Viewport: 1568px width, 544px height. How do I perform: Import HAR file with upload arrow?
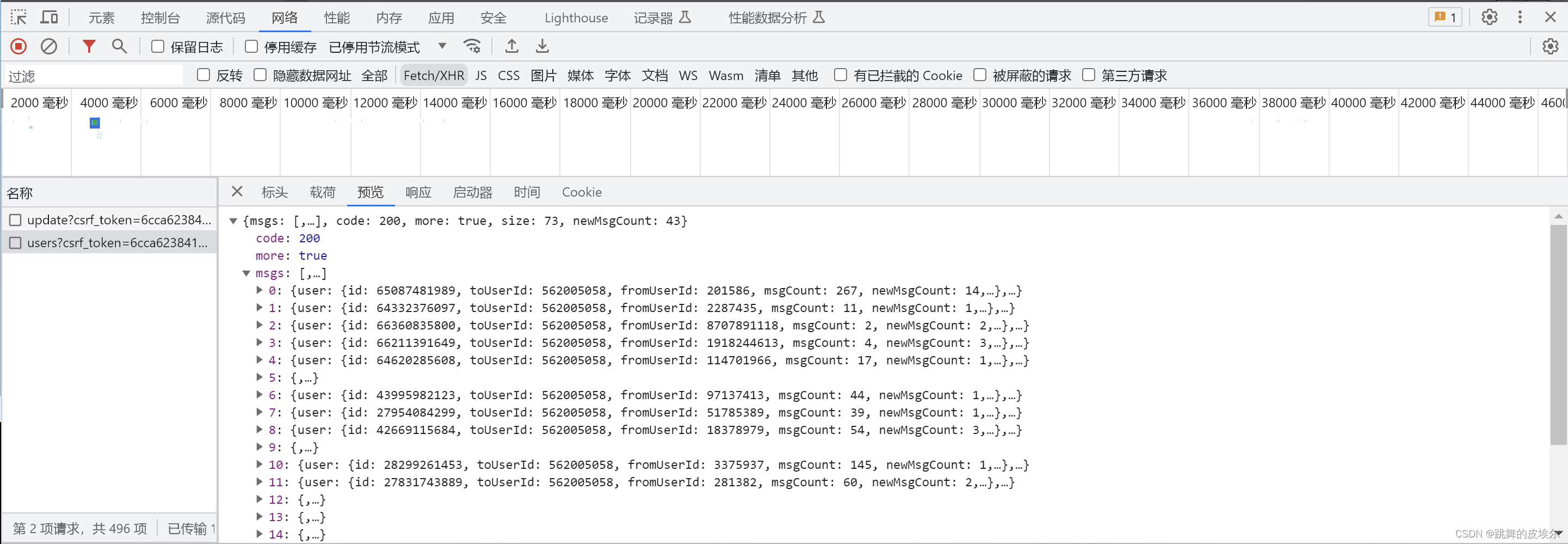(512, 46)
